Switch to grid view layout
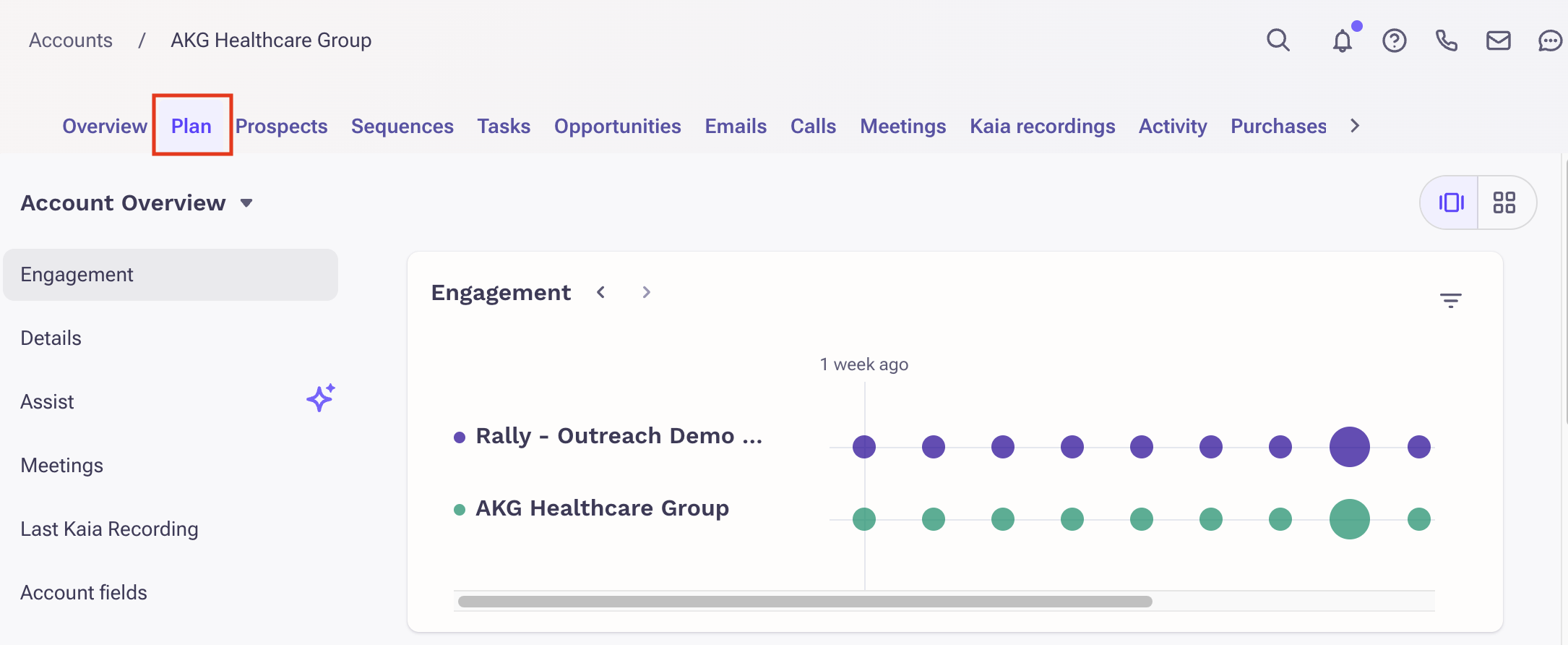The height and width of the screenshot is (645, 1568). 1505,202
